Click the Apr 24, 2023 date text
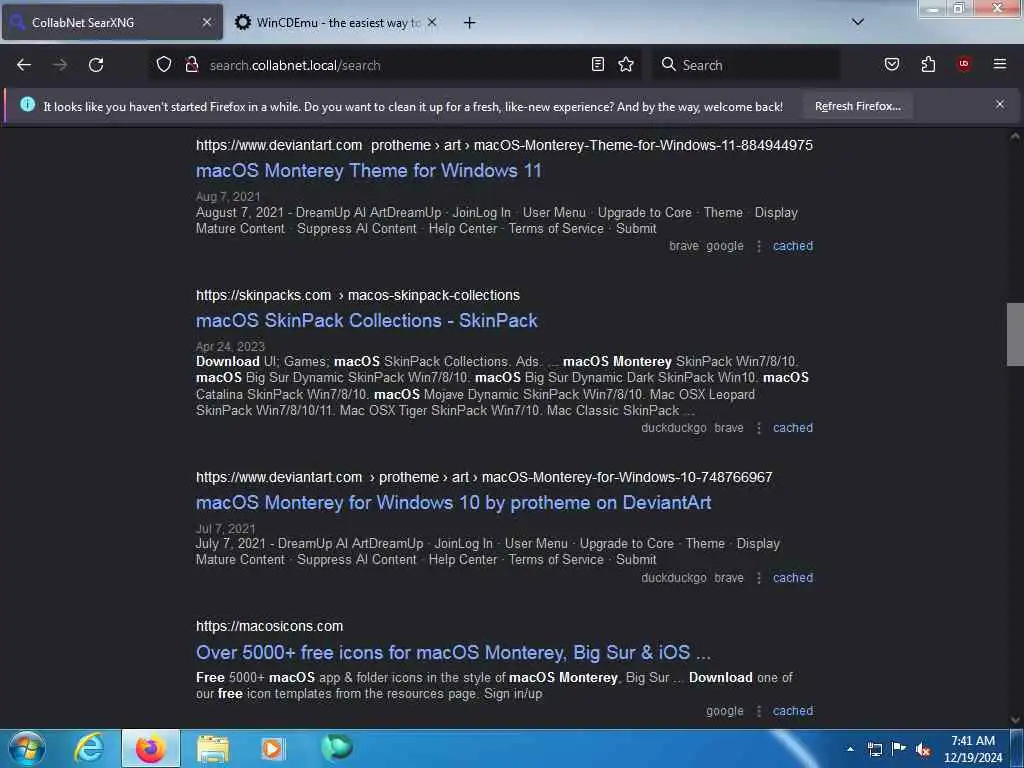 click(x=230, y=346)
